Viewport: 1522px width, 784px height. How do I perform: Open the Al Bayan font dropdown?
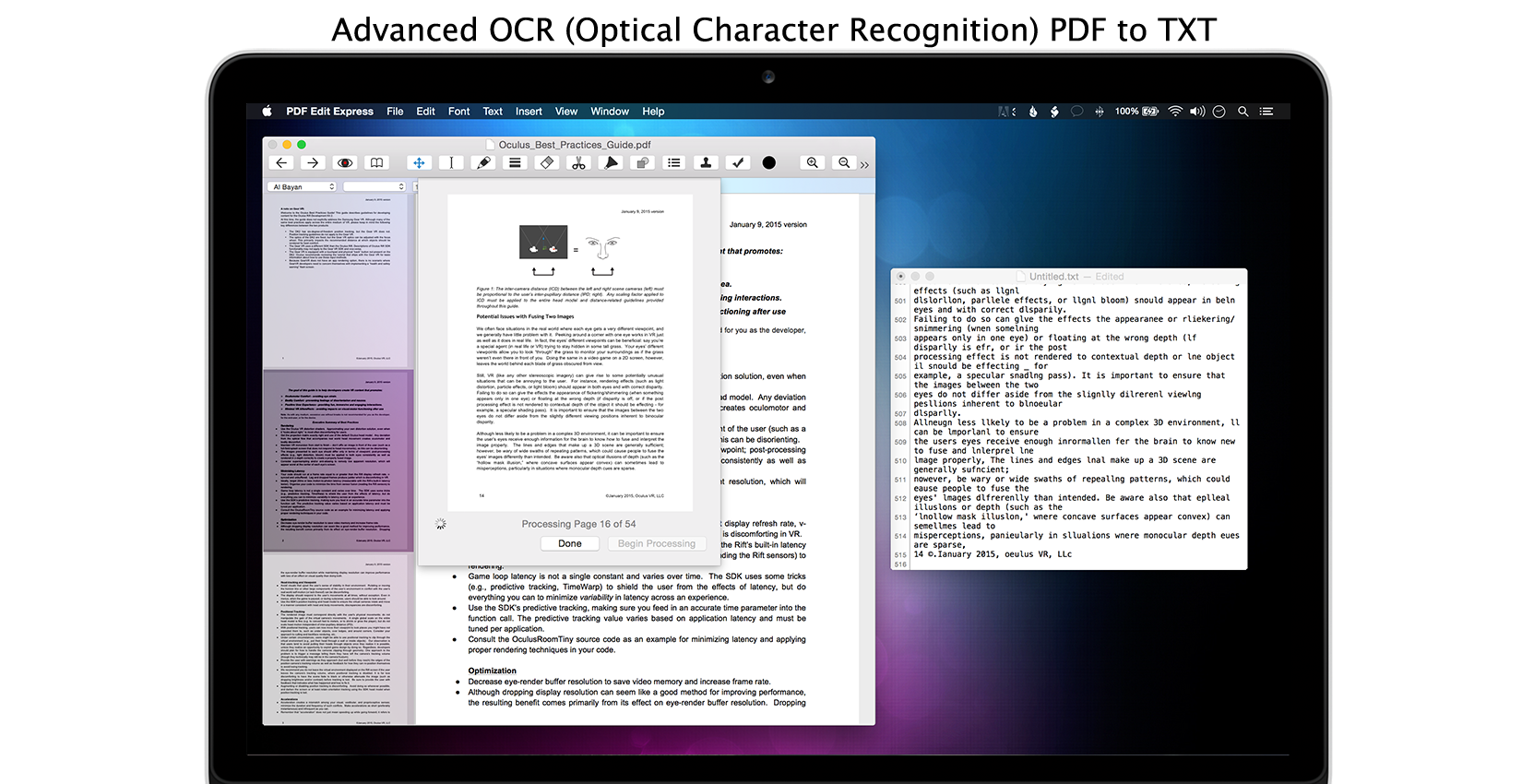pyautogui.click(x=303, y=187)
